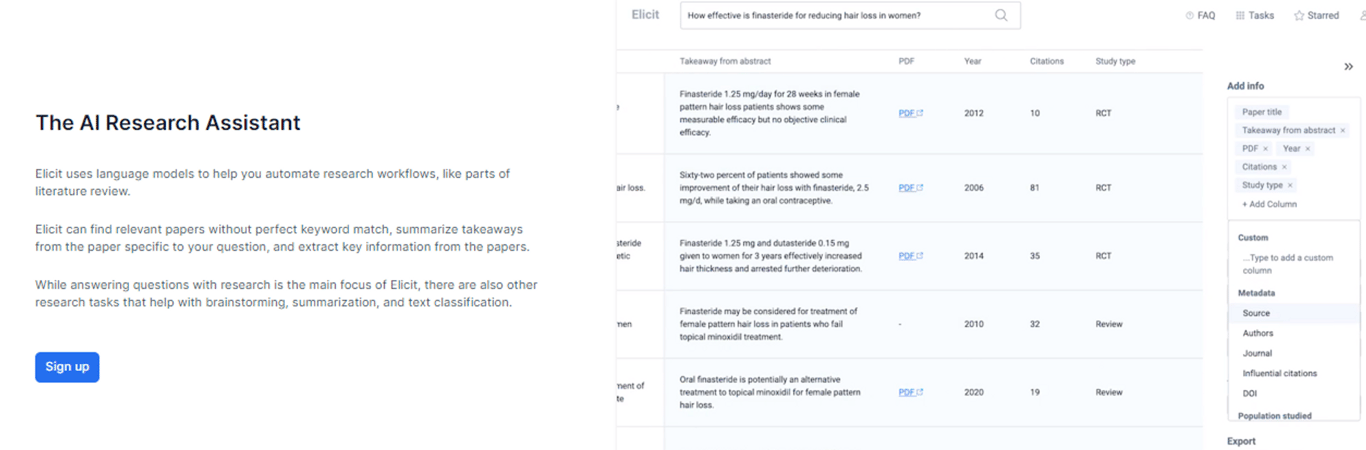This screenshot has width=1366, height=450.
Task: Collapse the sidebar with double chevron
Action: (x=1348, y=67)
